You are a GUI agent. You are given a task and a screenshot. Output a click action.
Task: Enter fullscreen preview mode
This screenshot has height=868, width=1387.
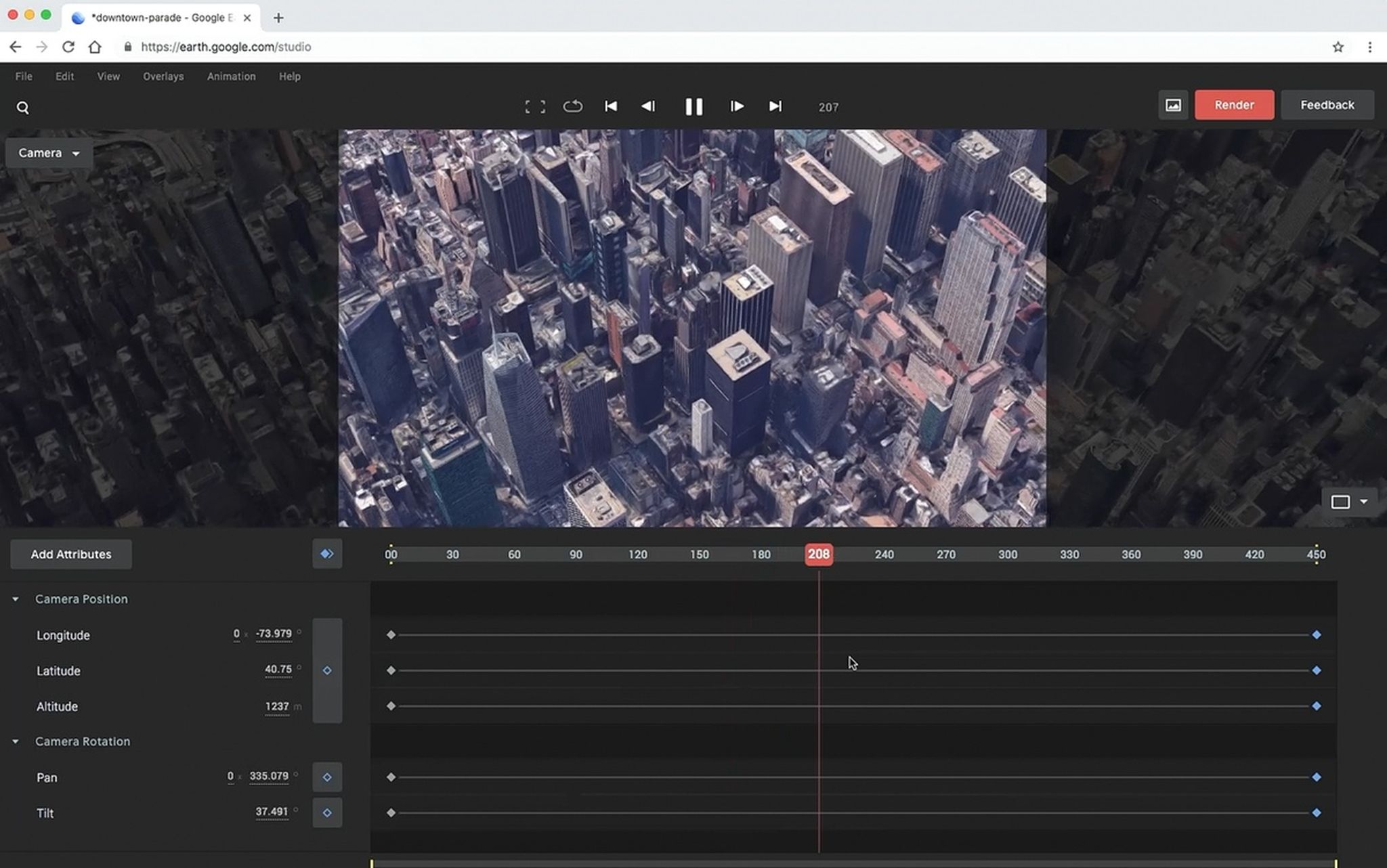pos(534,106)
